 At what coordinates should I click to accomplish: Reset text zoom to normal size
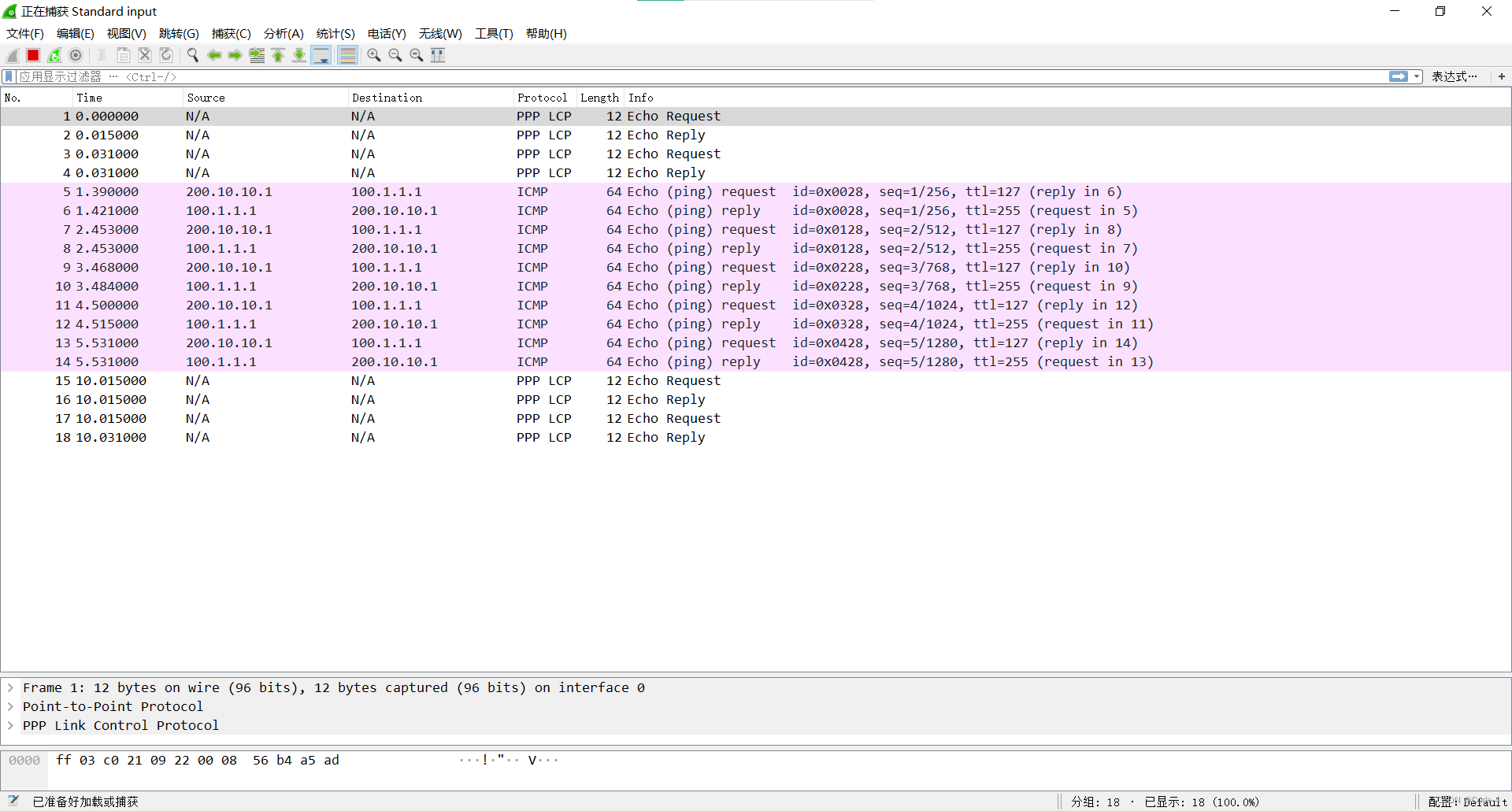417,55
